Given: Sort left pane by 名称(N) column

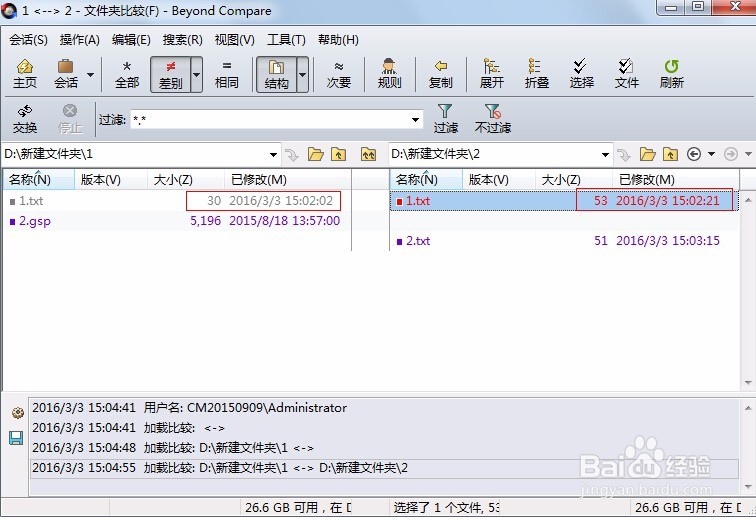Looking at the screenshot, I should [x=39, y=180].
